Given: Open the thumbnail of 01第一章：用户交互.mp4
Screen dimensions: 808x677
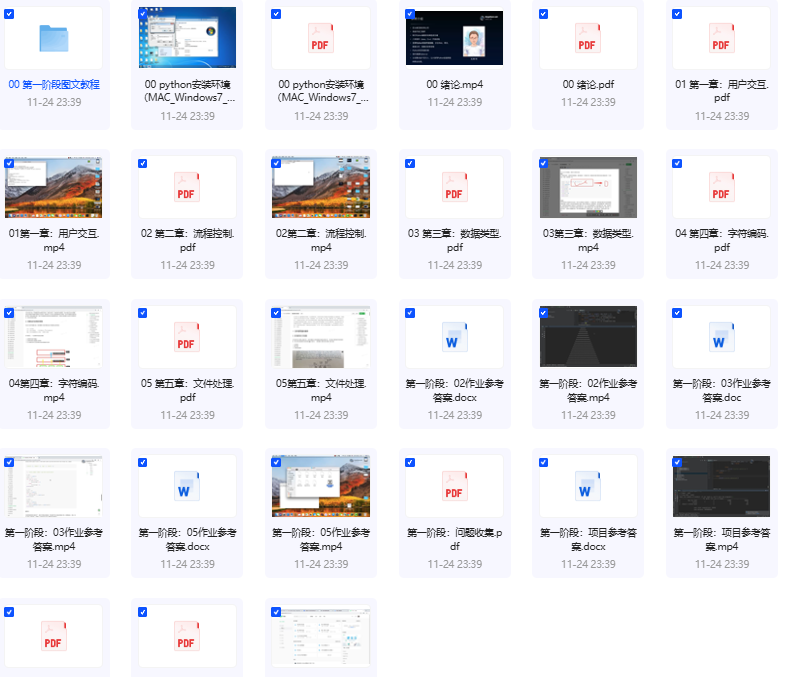Looking at the screenshot, I should click(x=54, y=187).
